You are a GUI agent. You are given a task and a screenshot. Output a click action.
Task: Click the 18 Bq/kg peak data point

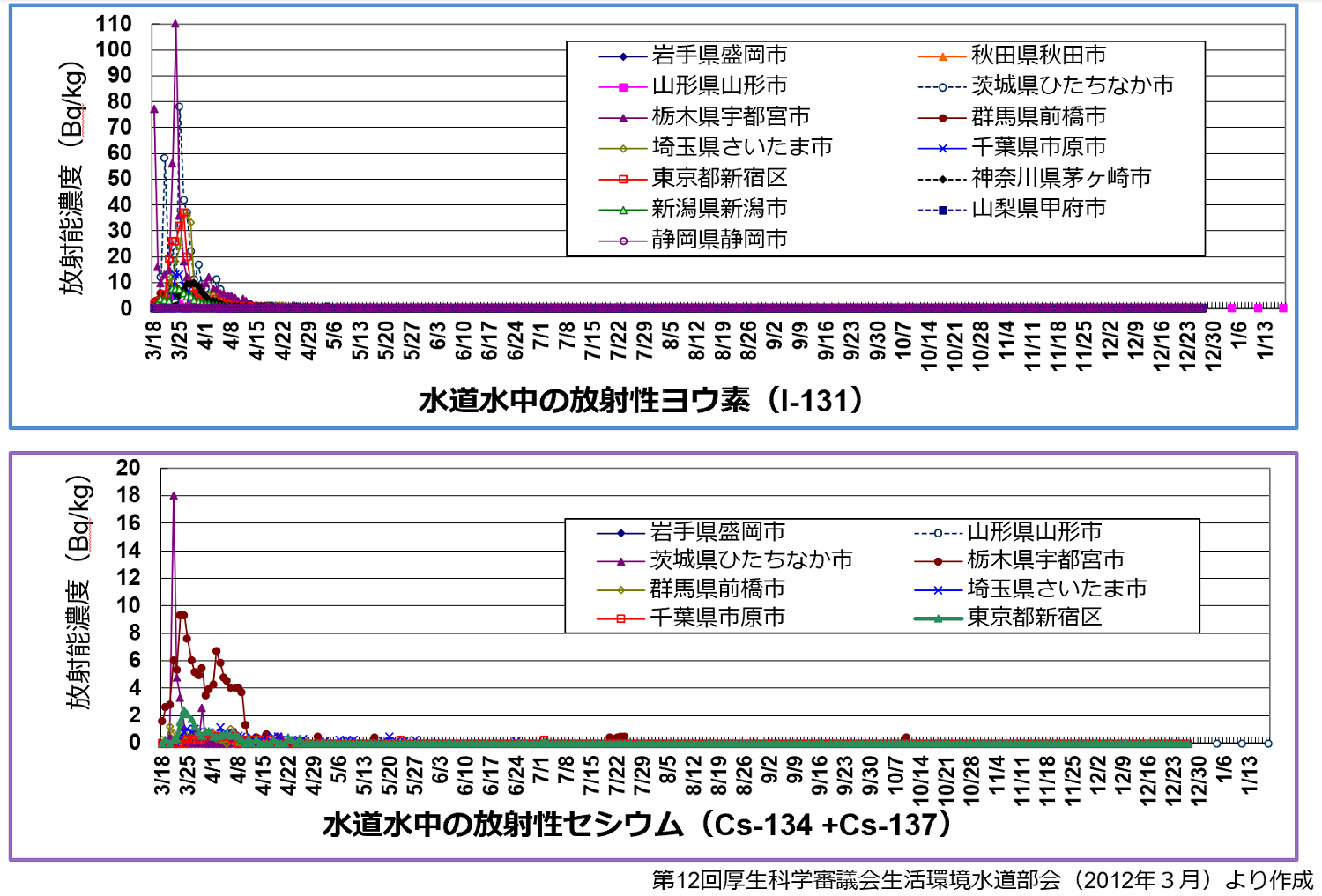[x=175, y=494]
